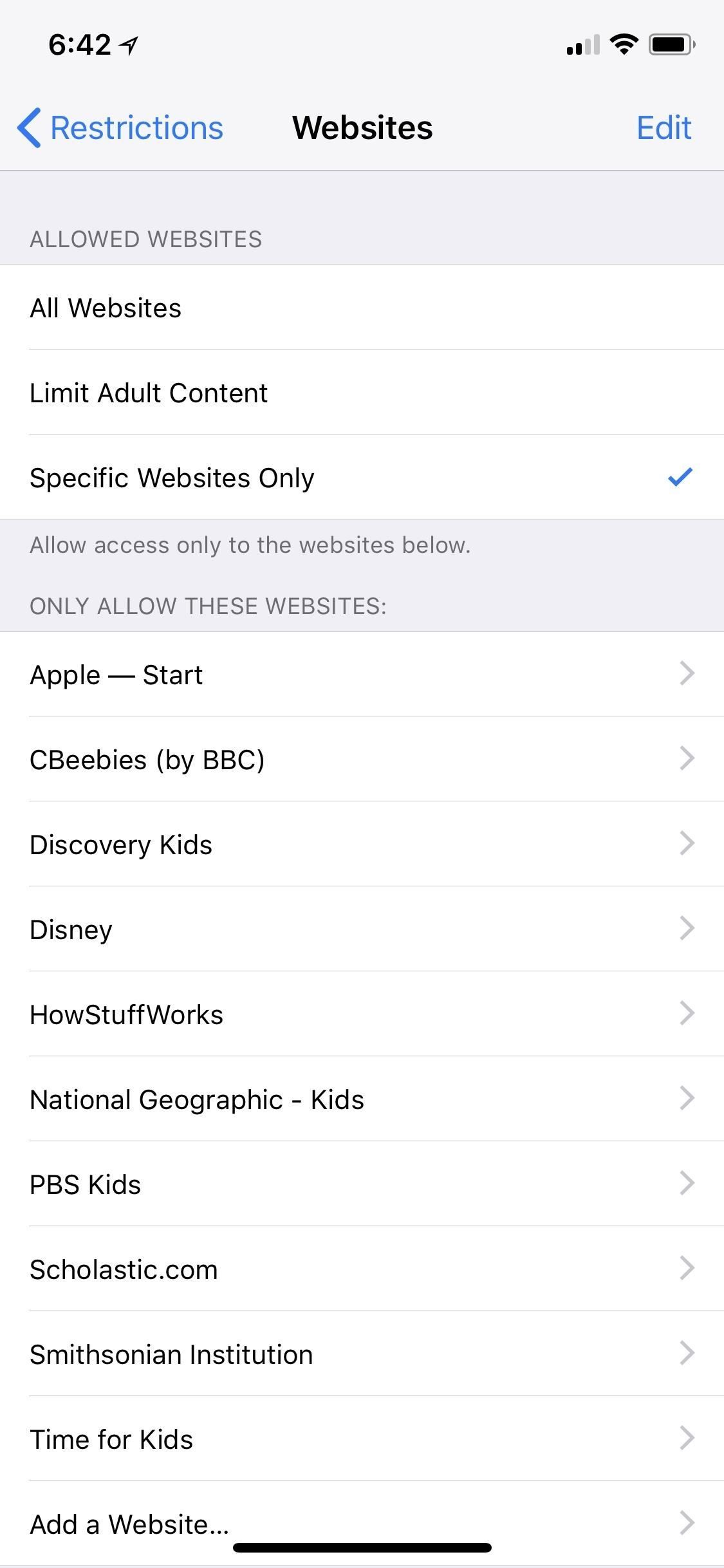Expand the CBeebies (by BBC) chevron

(x=687, y=759)
